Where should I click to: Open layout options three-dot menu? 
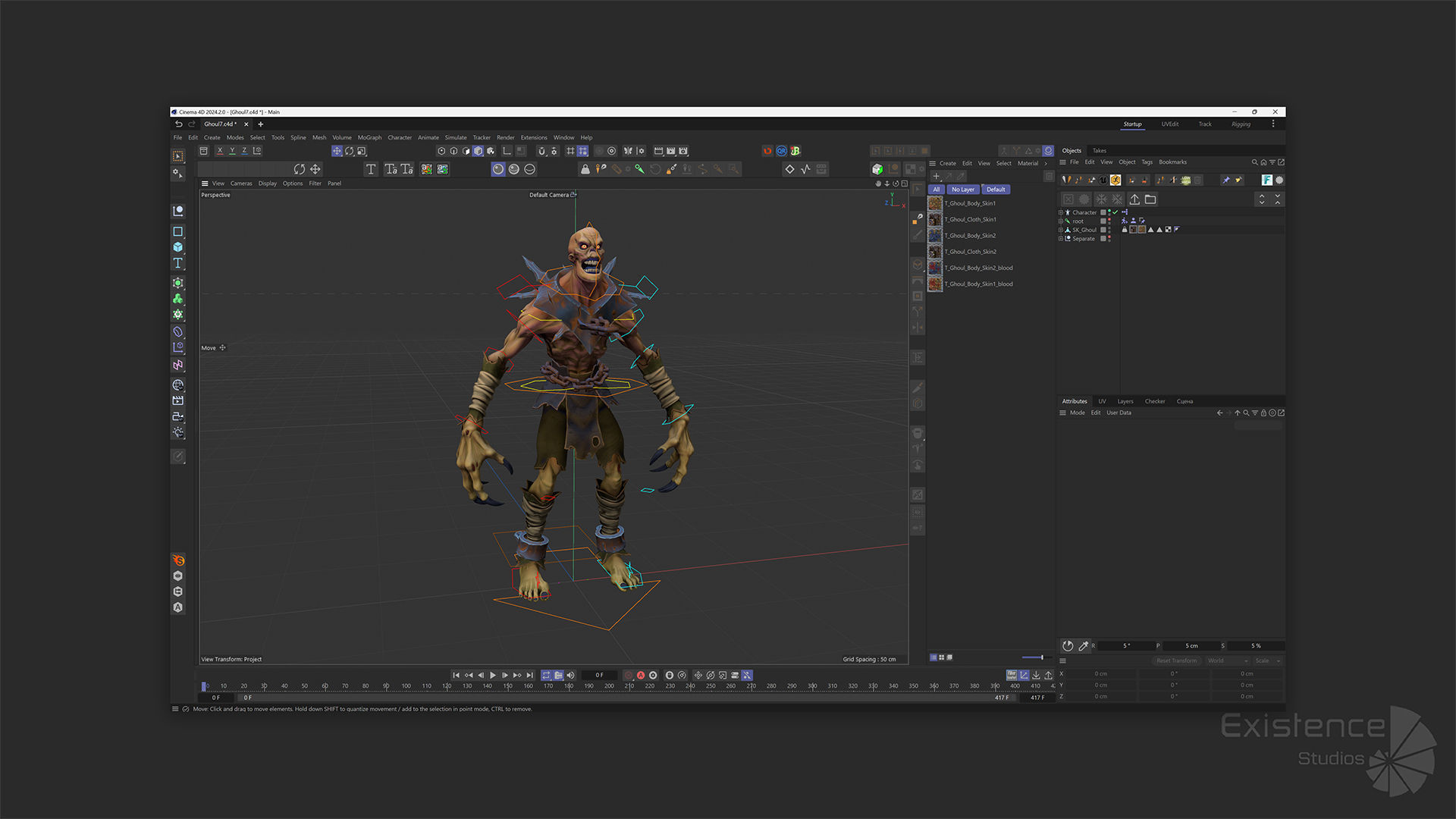1273,124
